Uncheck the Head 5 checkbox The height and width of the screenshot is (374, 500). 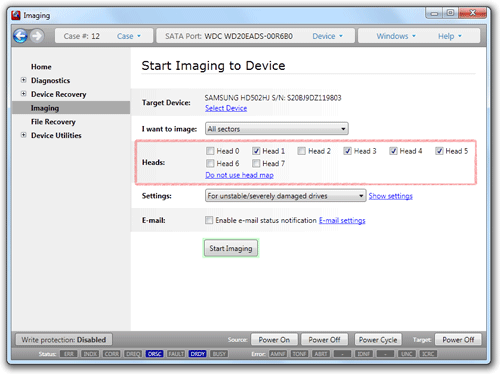click(x=439, y=151)
